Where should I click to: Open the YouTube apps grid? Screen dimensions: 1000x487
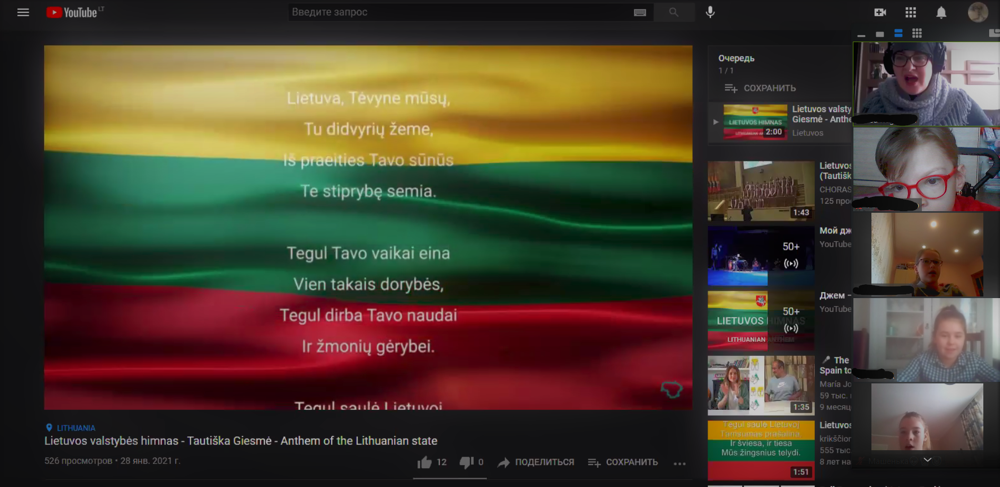click(911, 12)
